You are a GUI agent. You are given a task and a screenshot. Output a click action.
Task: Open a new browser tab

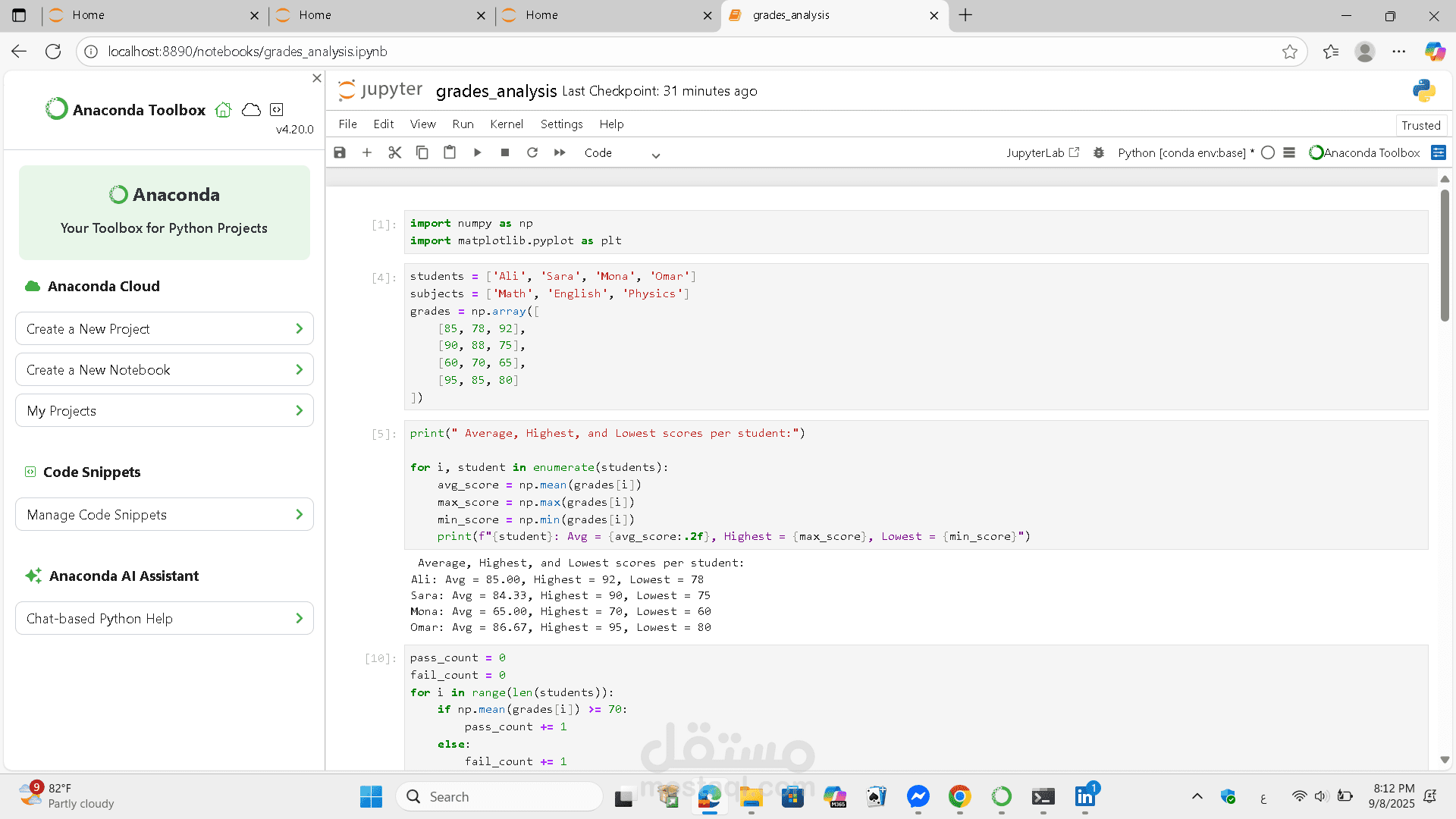[965, 15]
